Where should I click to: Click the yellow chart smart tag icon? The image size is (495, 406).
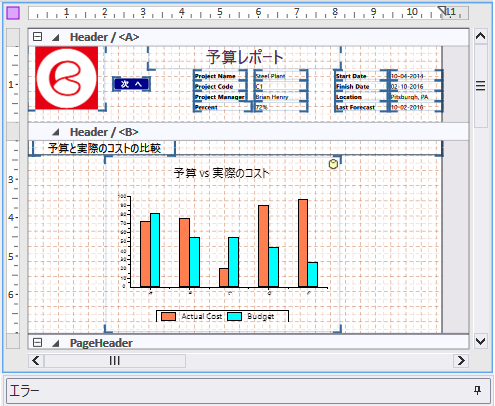(x=333, y=164)
